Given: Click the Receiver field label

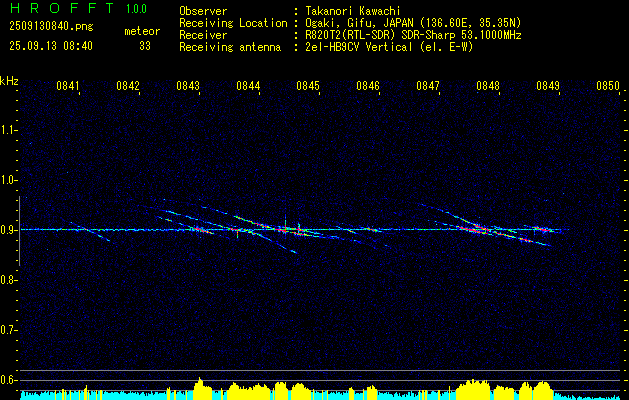Looking at the screenshot, I should (203, 35).
